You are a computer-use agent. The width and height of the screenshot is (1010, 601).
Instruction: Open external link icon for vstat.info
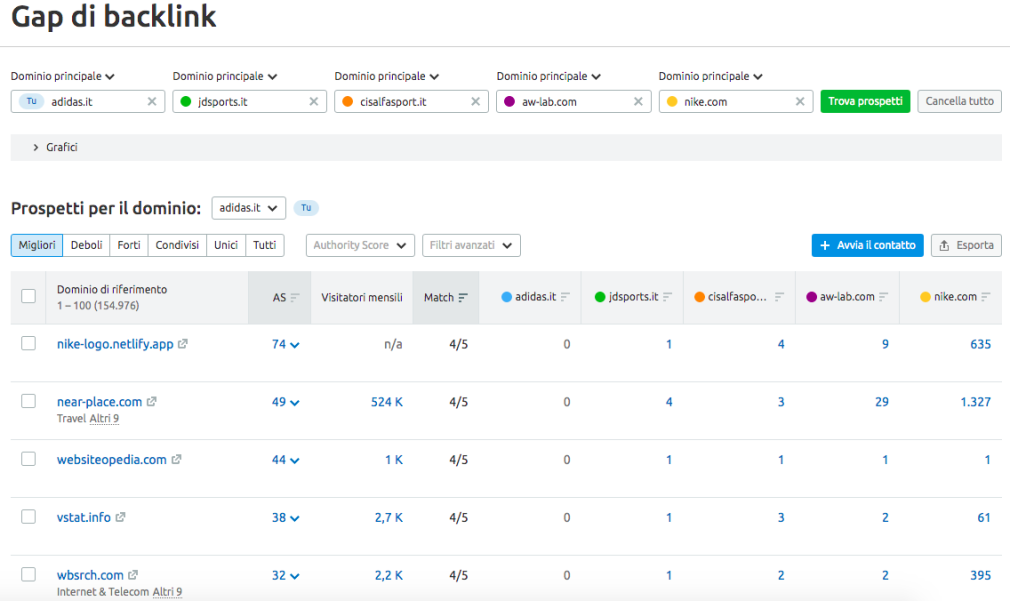120,517
